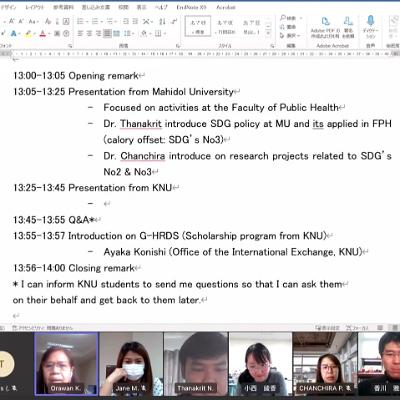Open the Mailings ribbon tab
Viewport: 400px width, 400px height.
click(x=96, y=7)
